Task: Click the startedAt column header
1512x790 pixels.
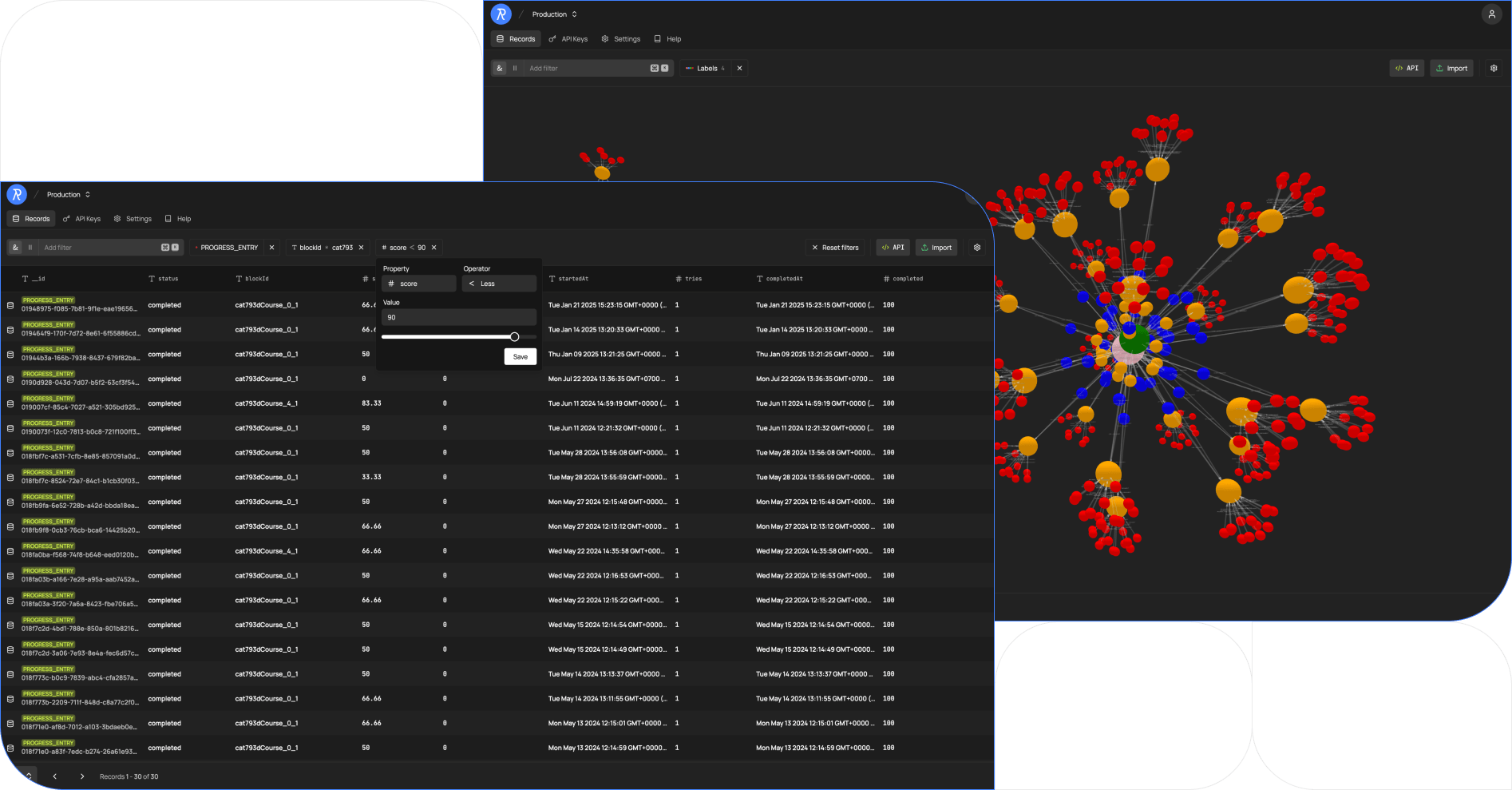Action: tap(569, 279)
